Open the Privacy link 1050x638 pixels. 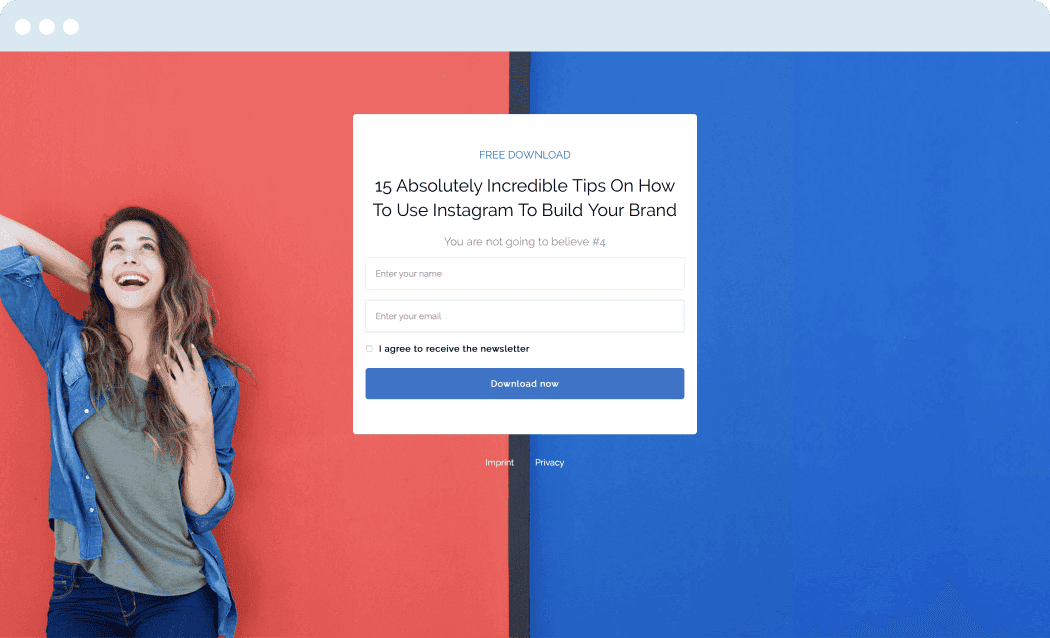click(549, 463)
